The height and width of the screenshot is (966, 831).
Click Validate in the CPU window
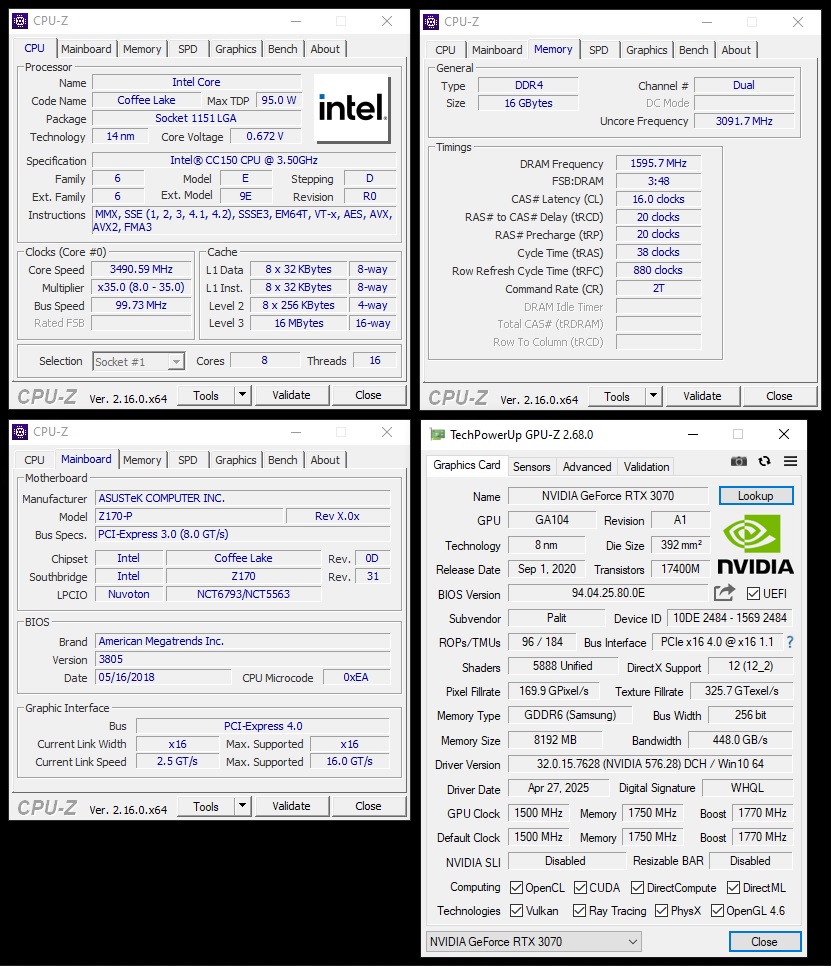(x=291, y=395)
